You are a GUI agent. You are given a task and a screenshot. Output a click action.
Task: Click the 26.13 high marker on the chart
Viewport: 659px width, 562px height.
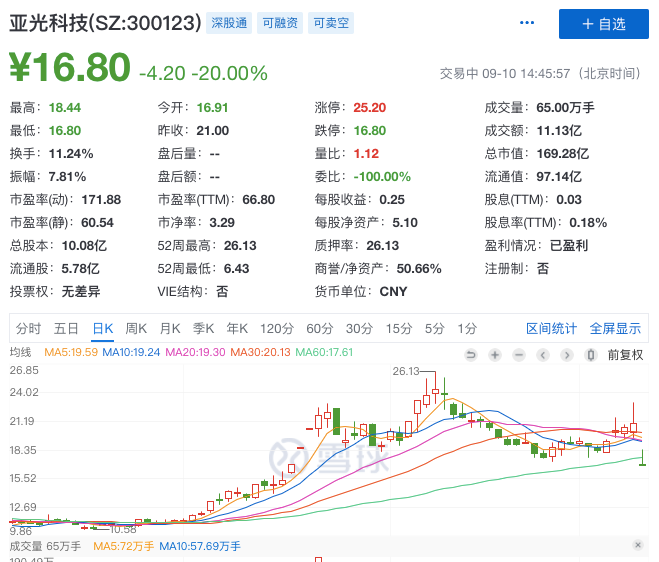406,371
